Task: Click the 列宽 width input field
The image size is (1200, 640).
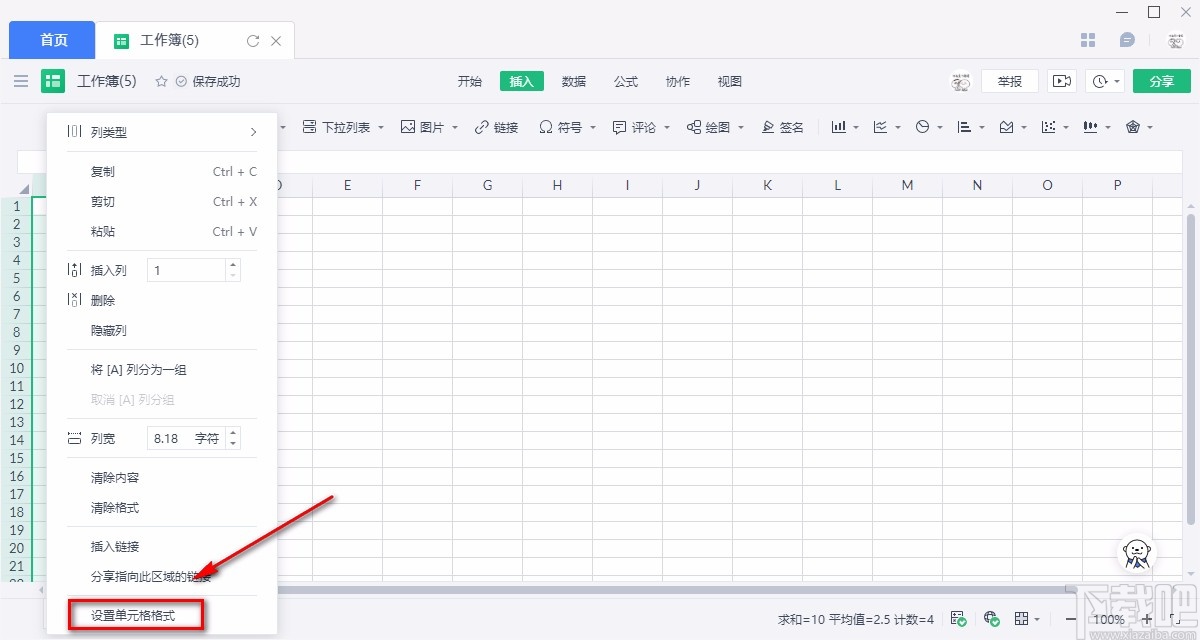Action: (186, 438)
